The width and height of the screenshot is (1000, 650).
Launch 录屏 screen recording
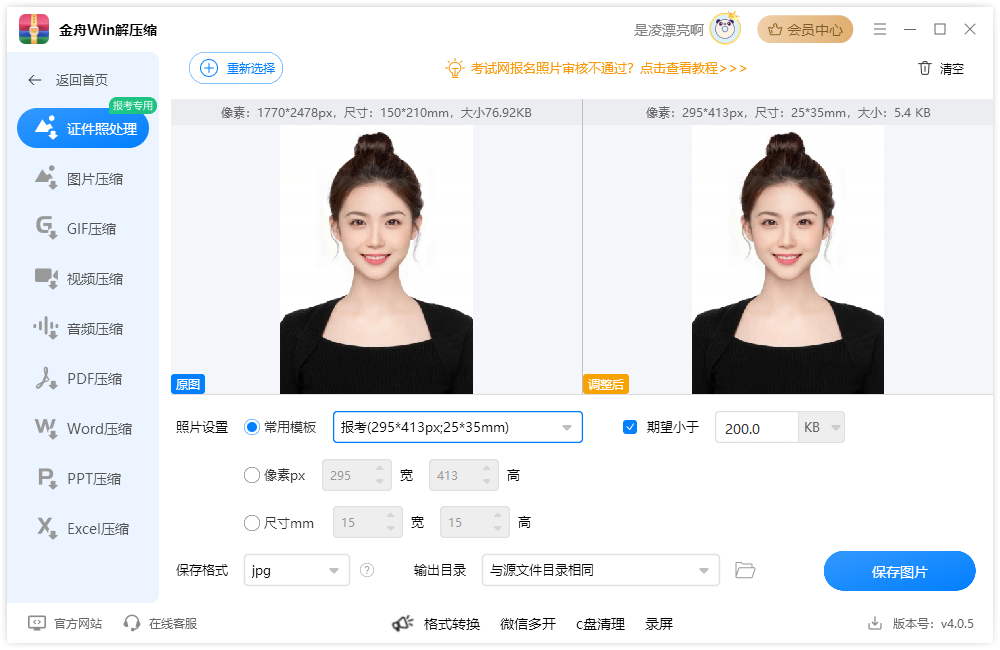pyautogui.click(x=659, y=623)
